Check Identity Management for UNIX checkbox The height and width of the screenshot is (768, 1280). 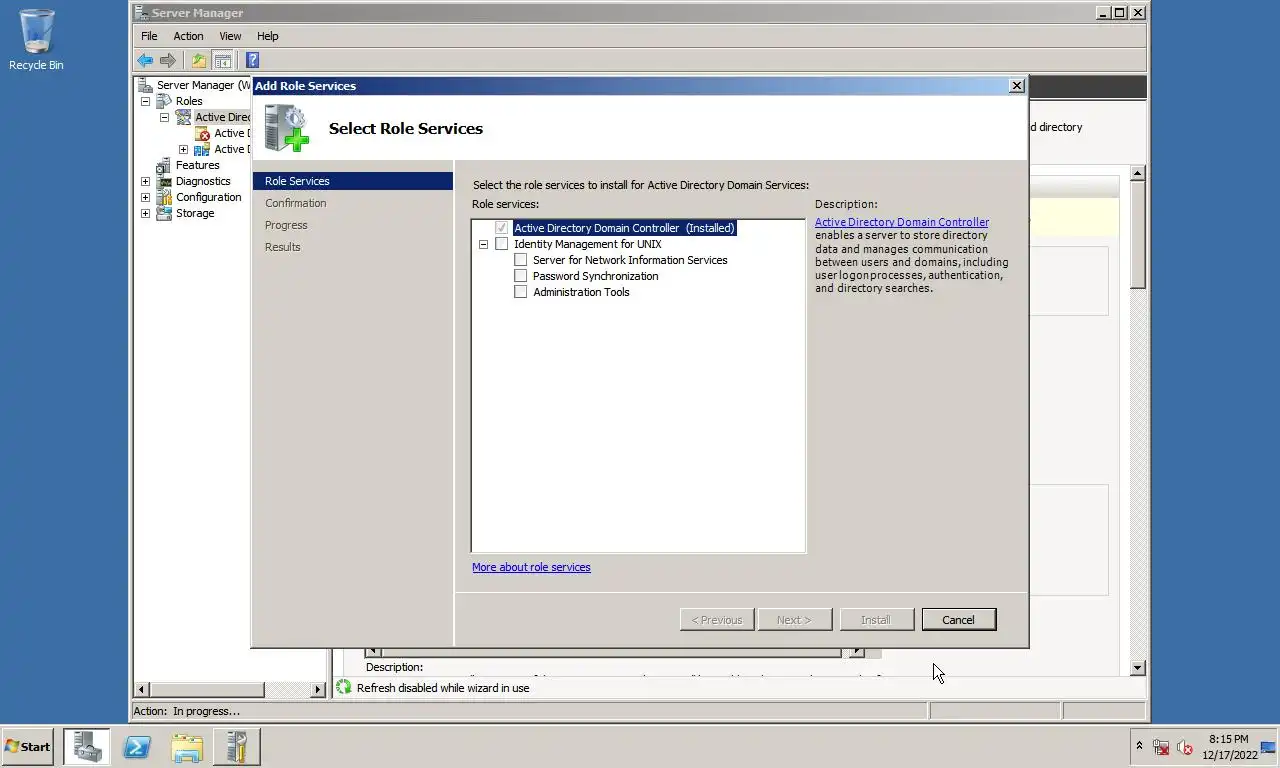502,244
